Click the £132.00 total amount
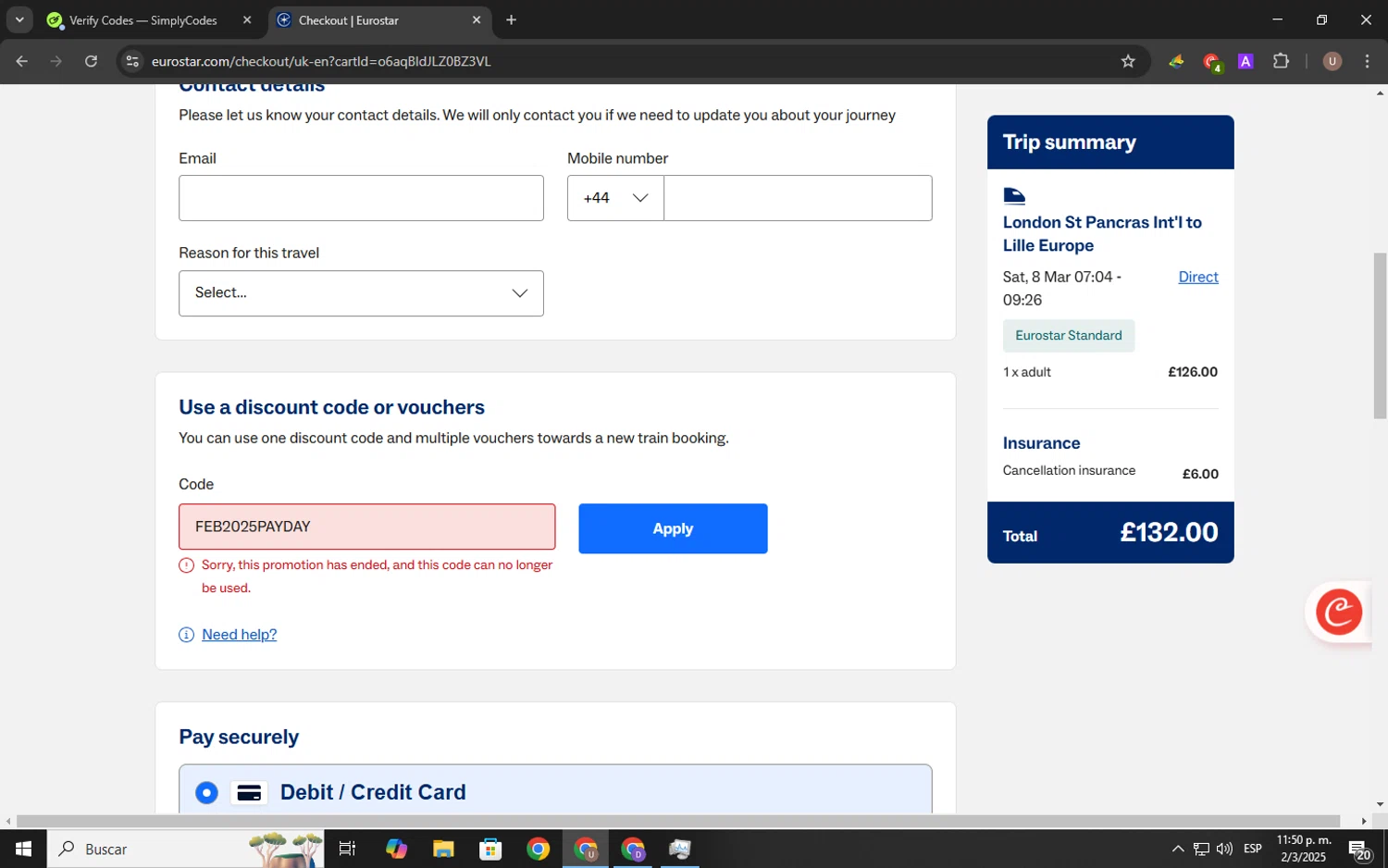The width and height of the screenshot is (1388, 868). [x=1169, y=532]
